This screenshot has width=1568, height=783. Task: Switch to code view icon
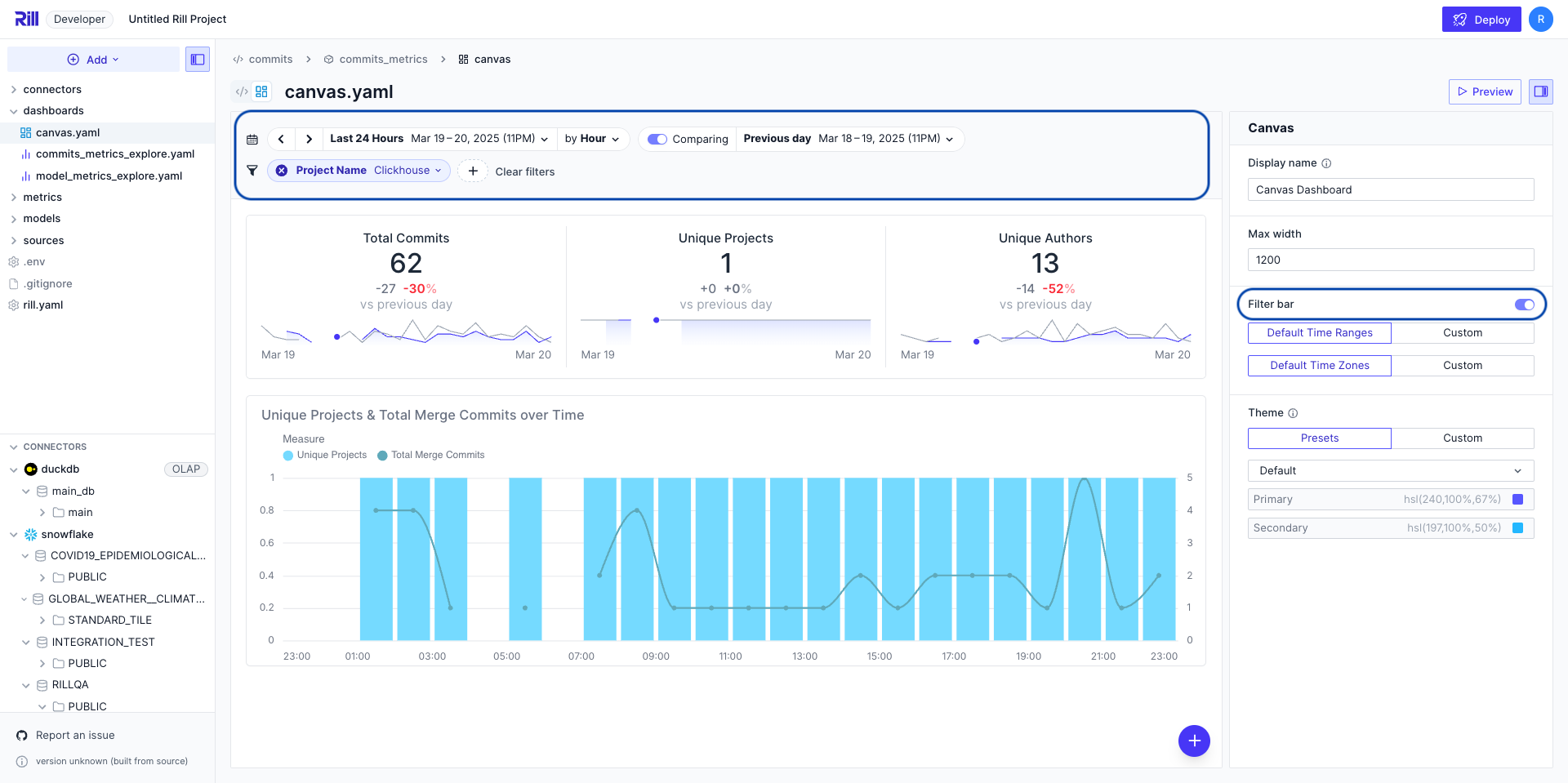point(242,91)
